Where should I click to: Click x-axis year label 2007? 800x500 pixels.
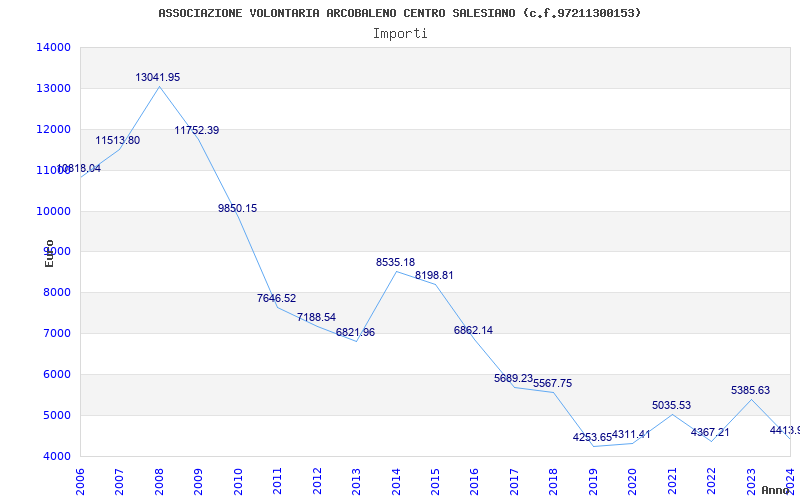click(x=119, y=480)
